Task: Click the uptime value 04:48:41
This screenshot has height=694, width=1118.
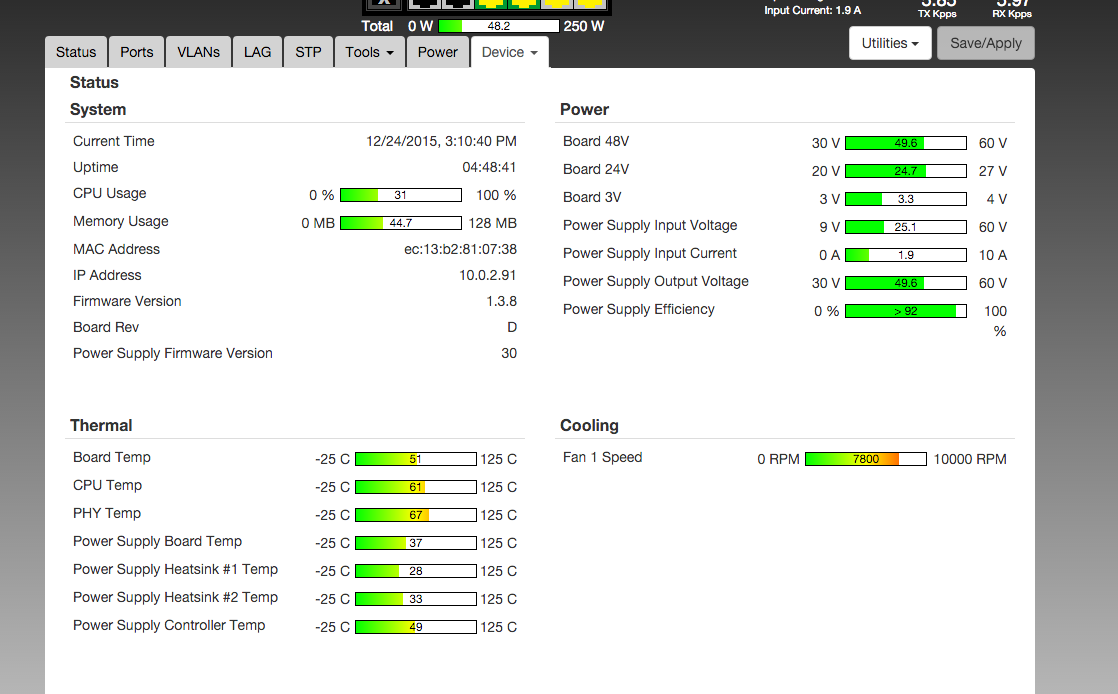Action: [x=489, y=167]
